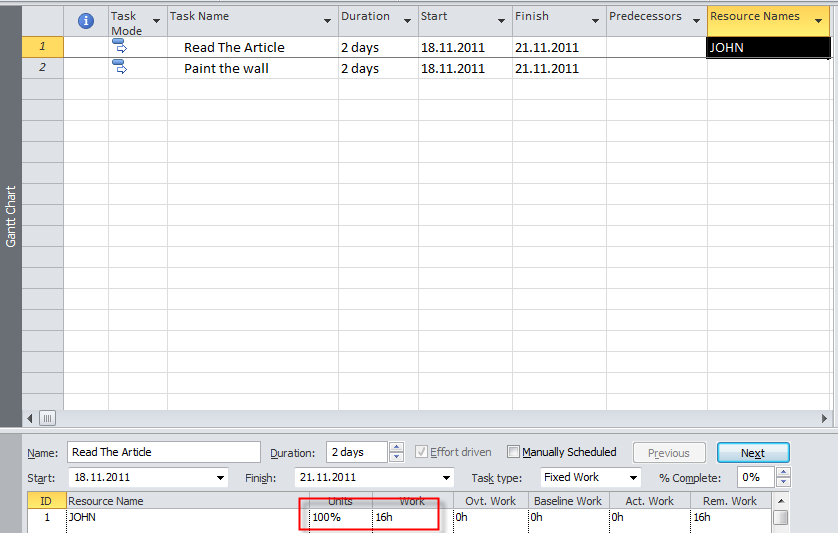
Task: Increase the Duration spinner value
Action: (397, 448)
